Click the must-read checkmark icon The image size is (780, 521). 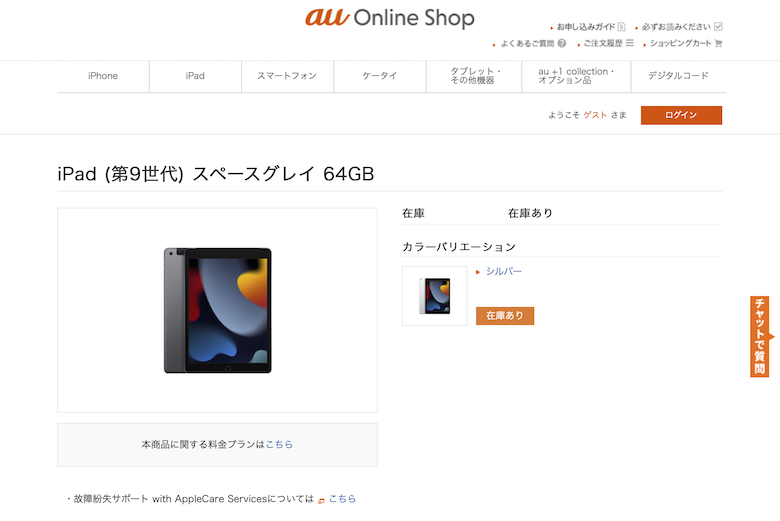[718, 26]
